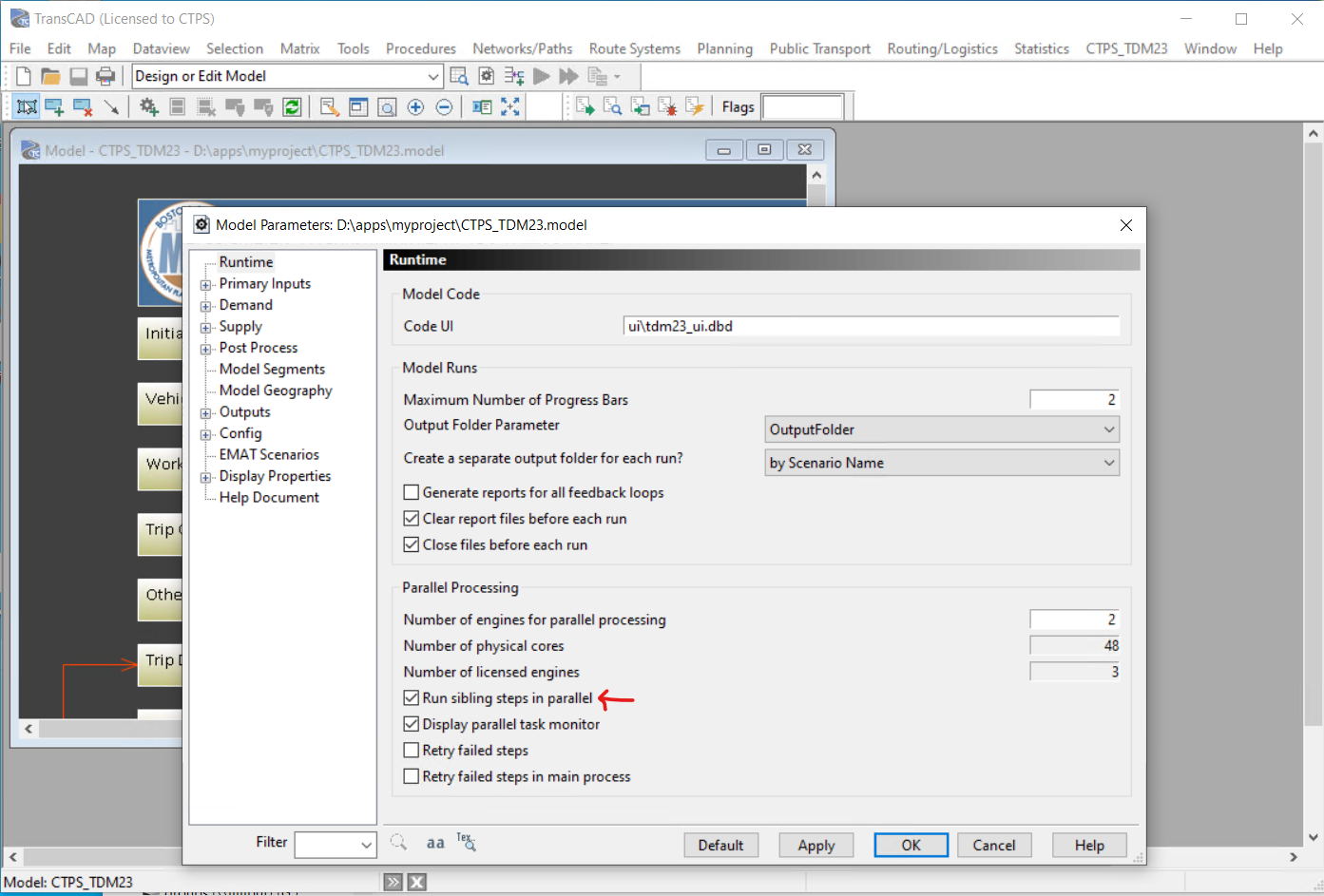This screenshot has height=896, width=1324.
Task: Click the add step icon with green plus
Action: (54, 107)
